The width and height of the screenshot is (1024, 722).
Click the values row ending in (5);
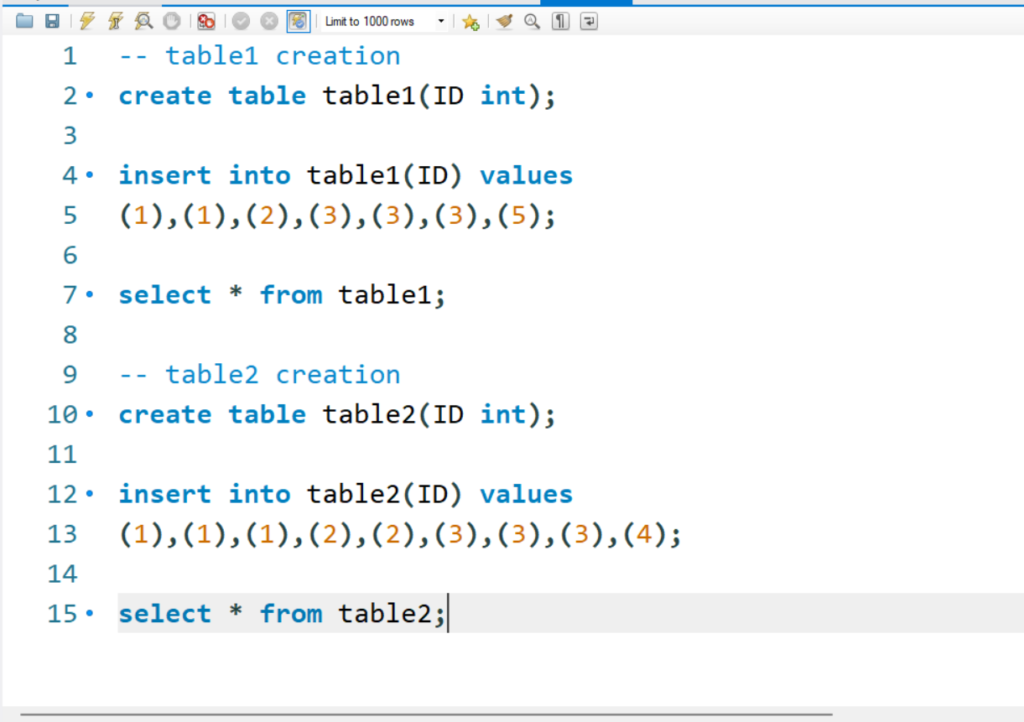tap(337, 215)
